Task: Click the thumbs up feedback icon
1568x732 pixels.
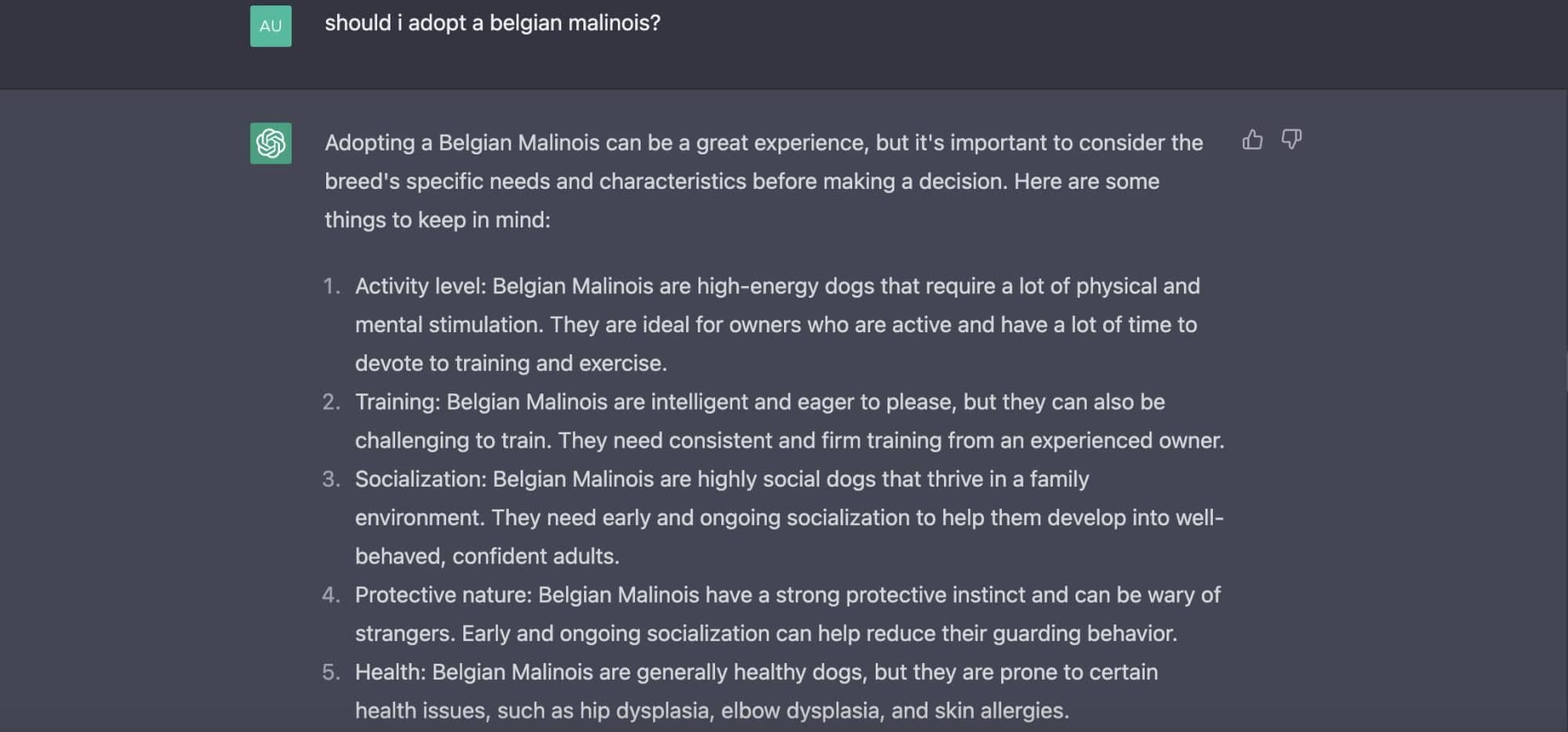Action: [x=1252, y=140]
